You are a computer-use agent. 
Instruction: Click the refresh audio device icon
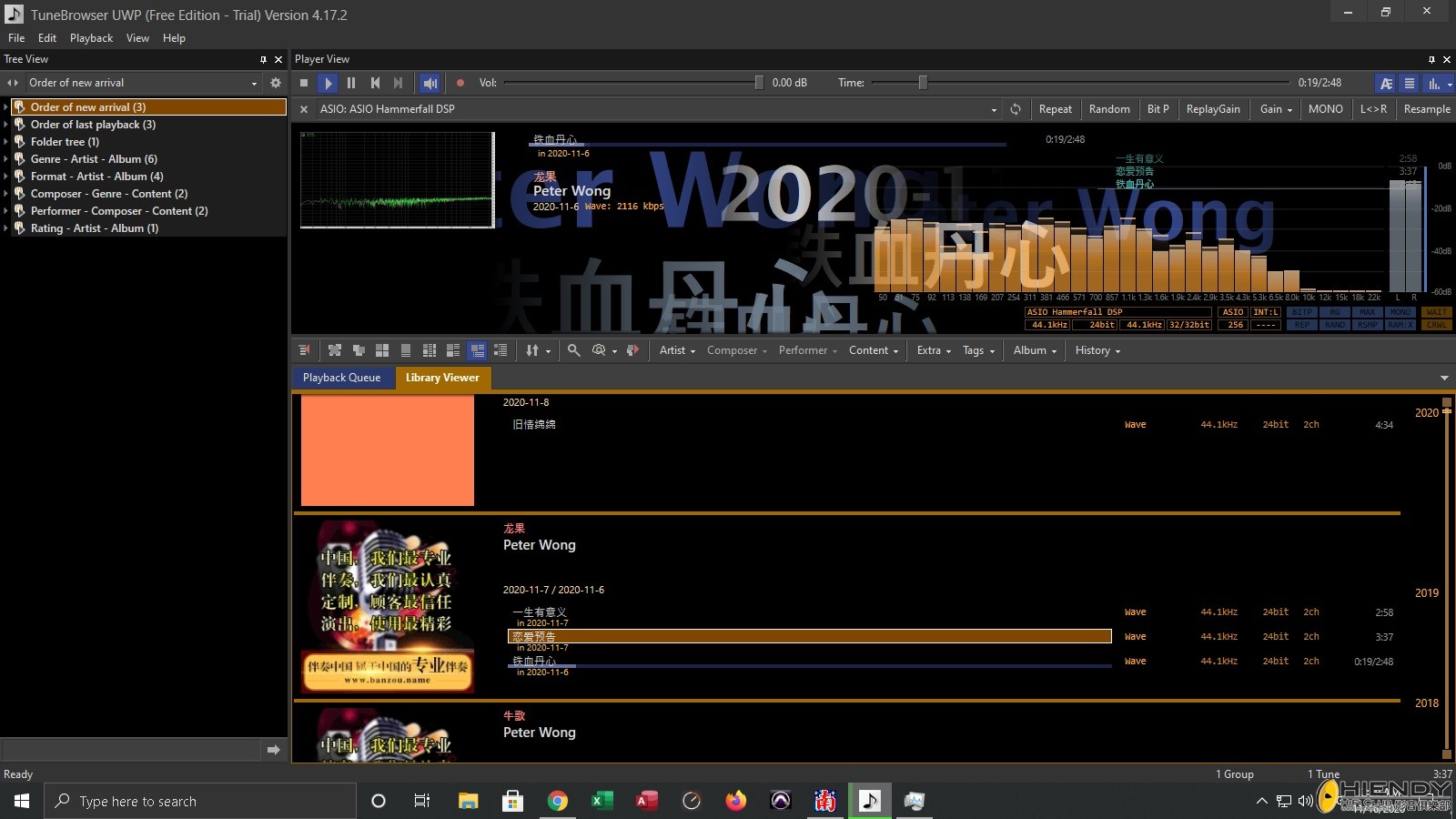click(x=1016, y=109)
